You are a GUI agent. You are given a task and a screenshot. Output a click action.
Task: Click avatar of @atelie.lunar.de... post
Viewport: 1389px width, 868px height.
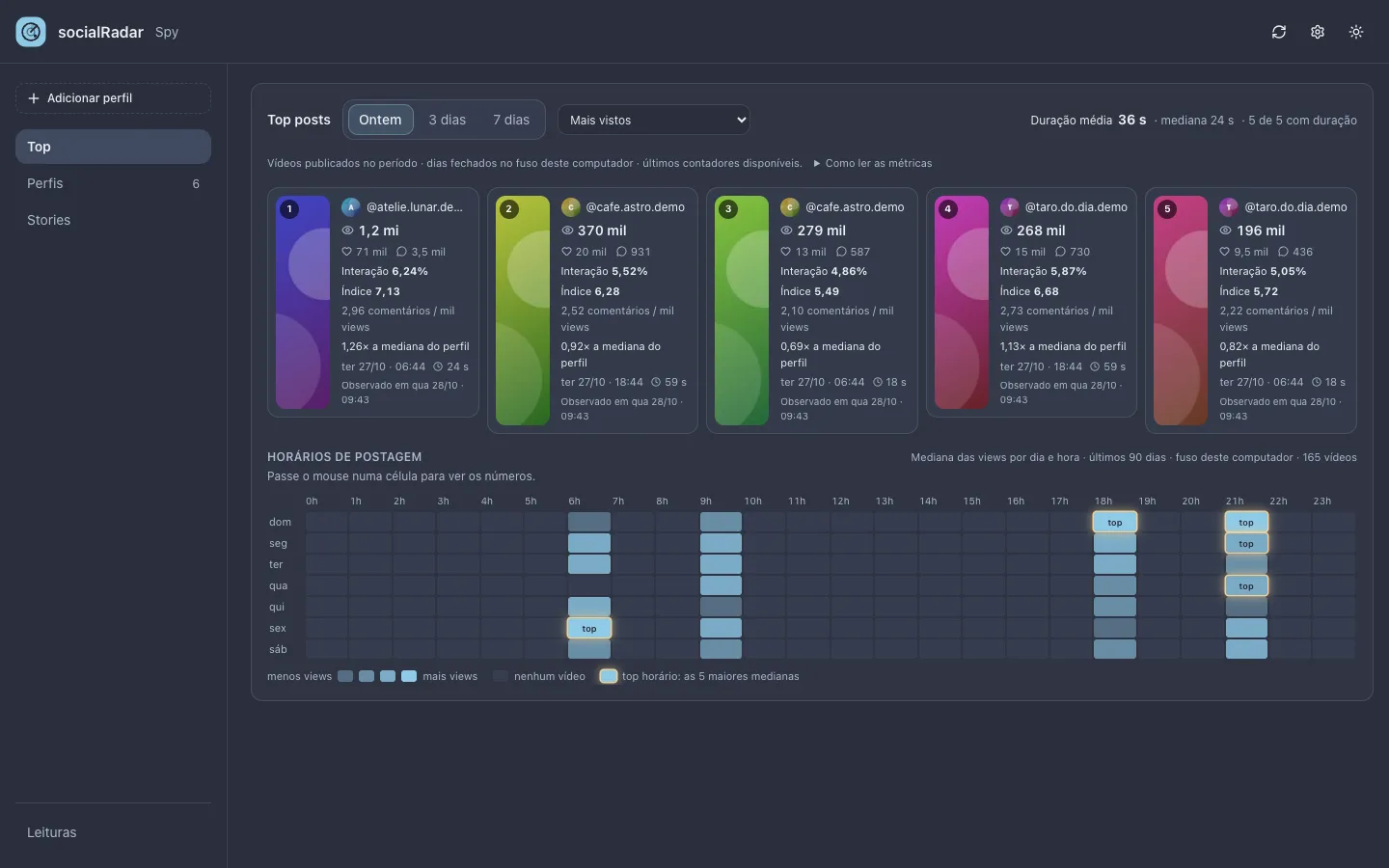coord(351,206)
